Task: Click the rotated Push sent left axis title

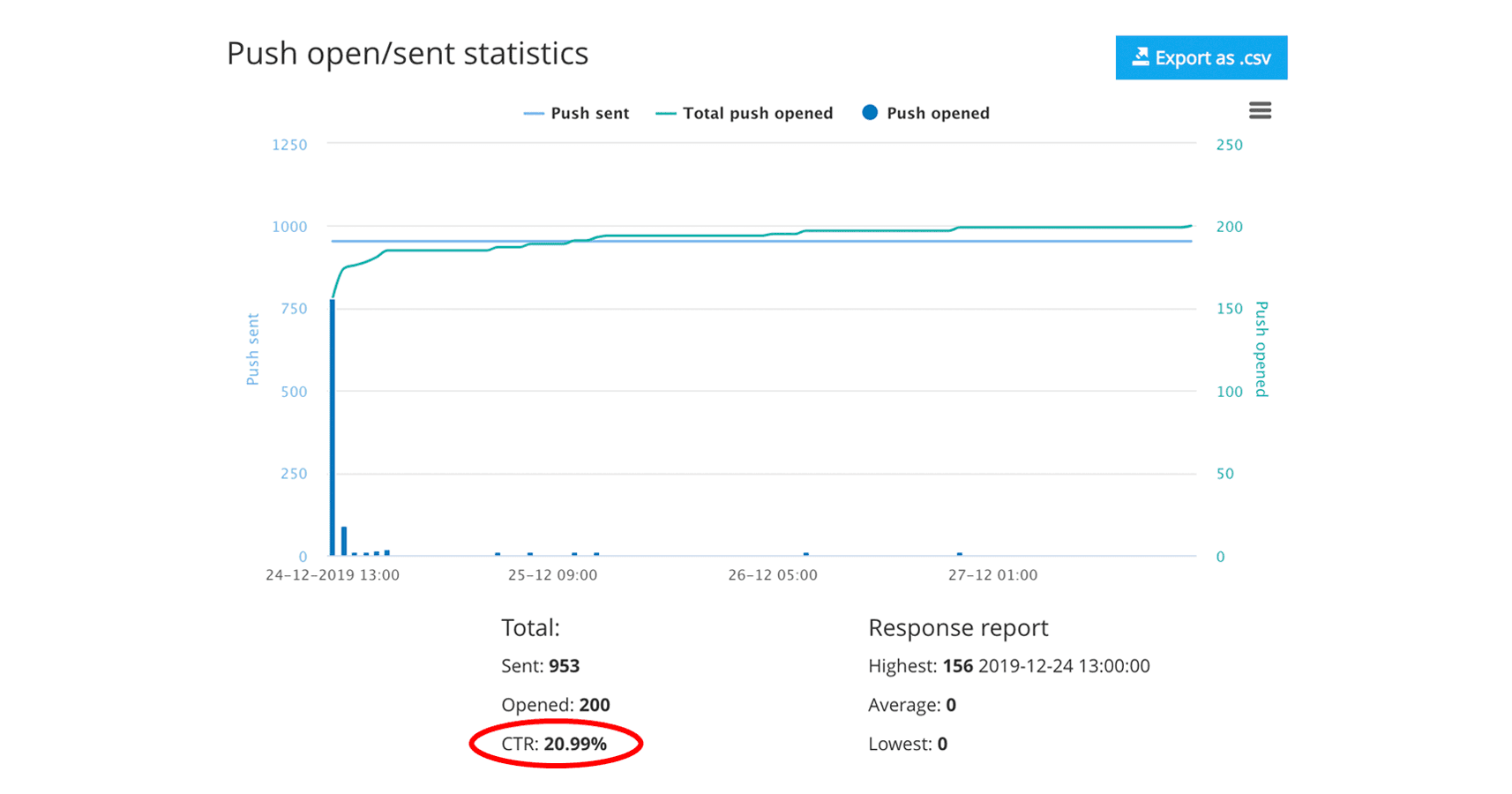Action: point(253,349)
